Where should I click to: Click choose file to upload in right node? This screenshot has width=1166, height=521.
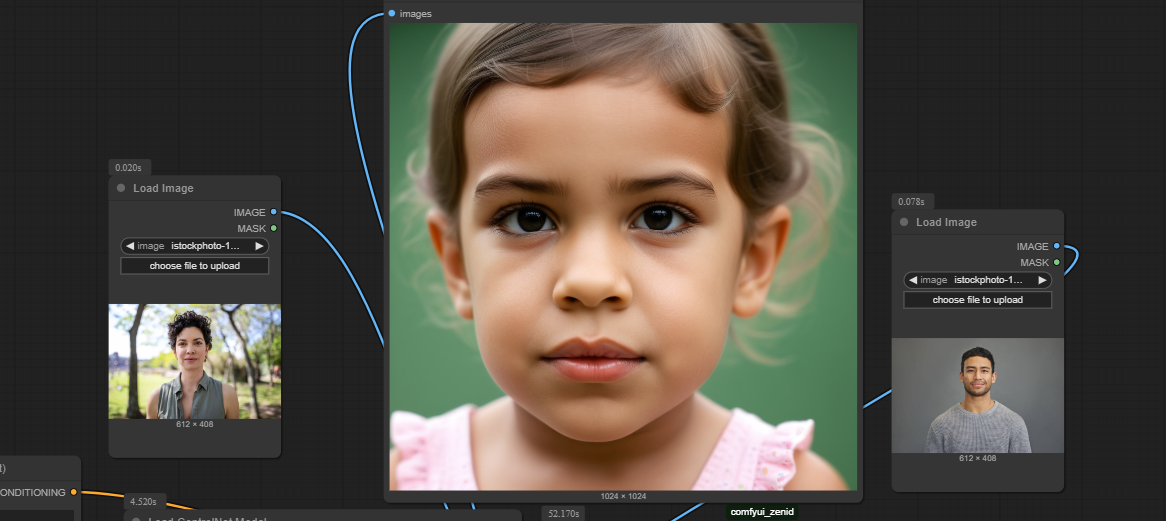[978, 300]
